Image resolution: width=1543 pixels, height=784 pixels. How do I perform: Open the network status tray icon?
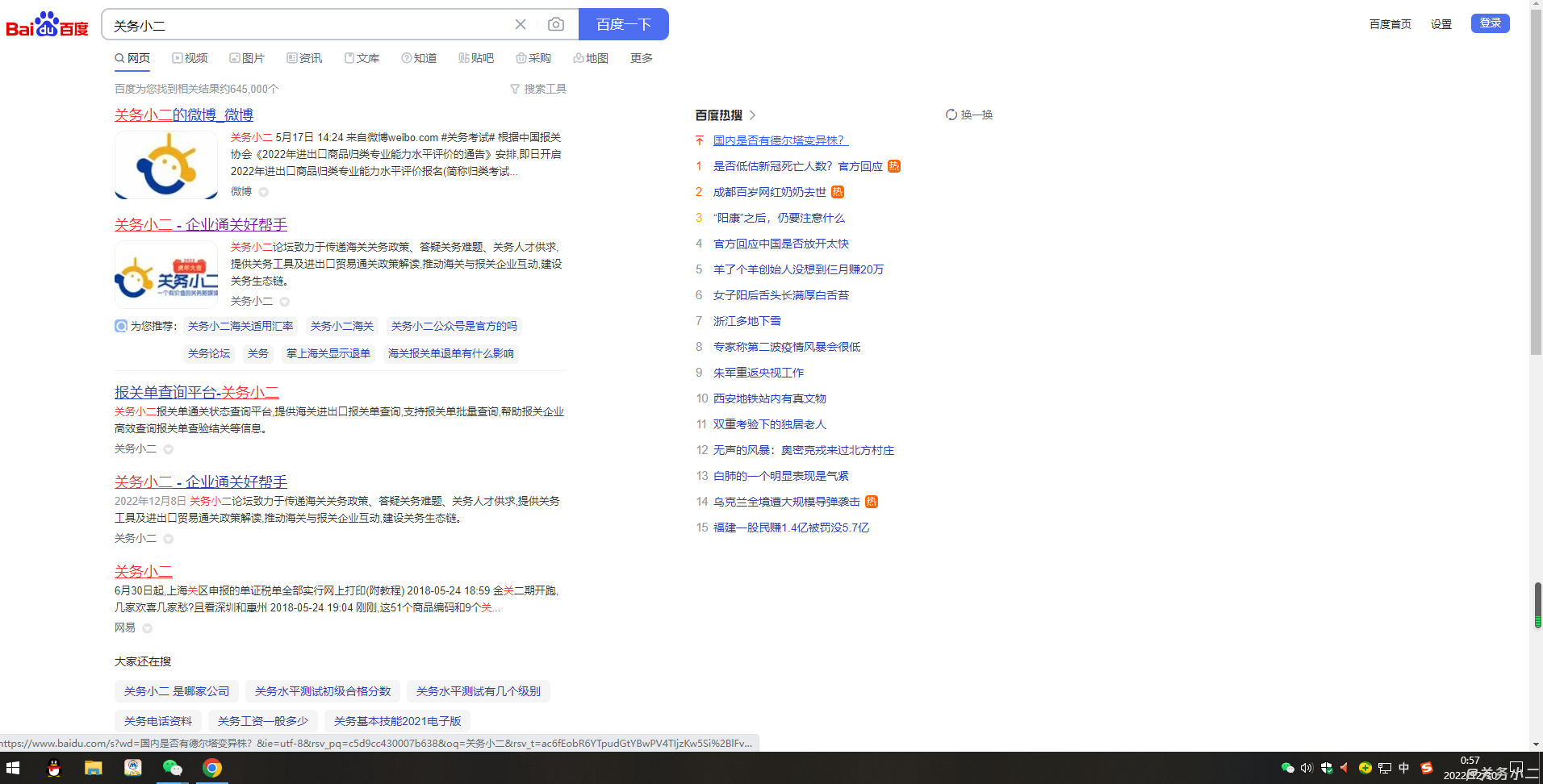(1385, 768)
